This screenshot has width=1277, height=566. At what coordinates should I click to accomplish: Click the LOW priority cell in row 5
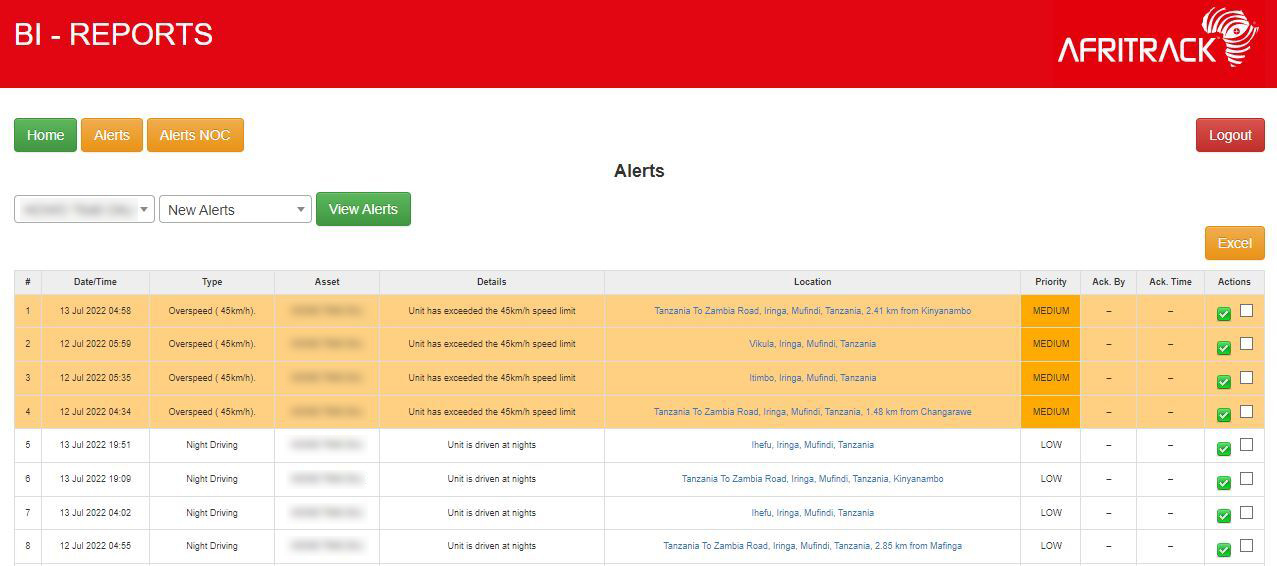(1051, 445)
